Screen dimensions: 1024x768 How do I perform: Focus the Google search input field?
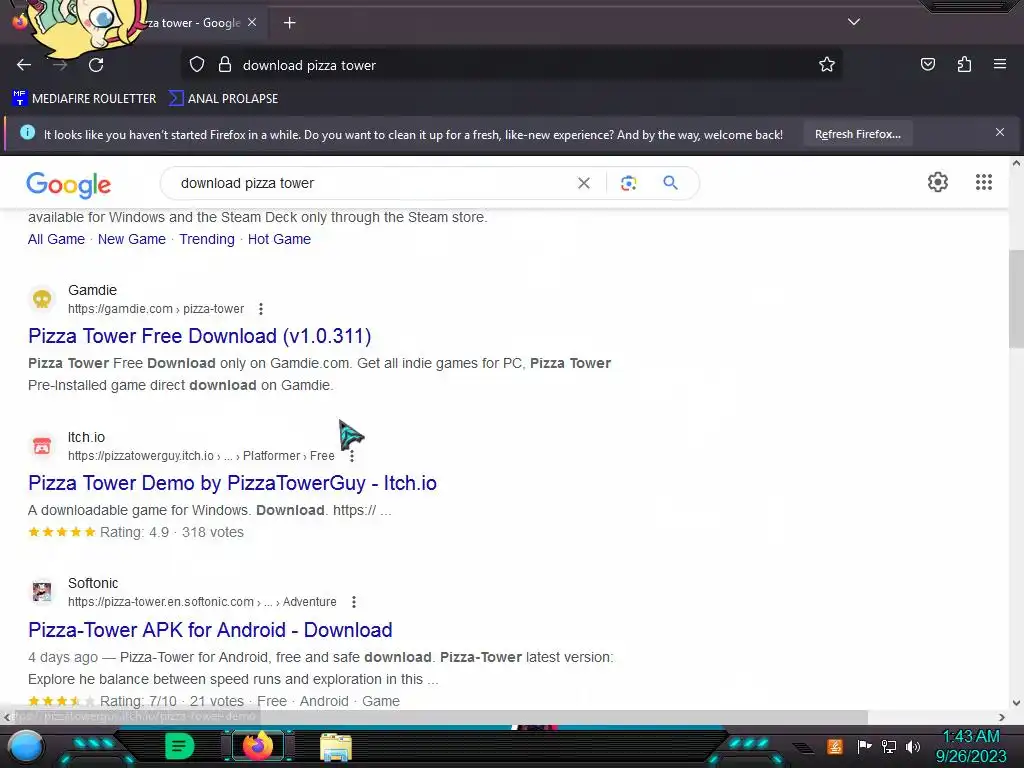click(x=372, y=184)
